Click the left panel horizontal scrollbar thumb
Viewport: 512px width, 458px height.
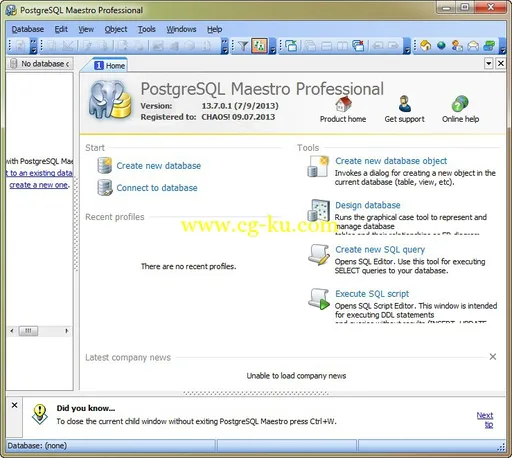pos(28,331)
